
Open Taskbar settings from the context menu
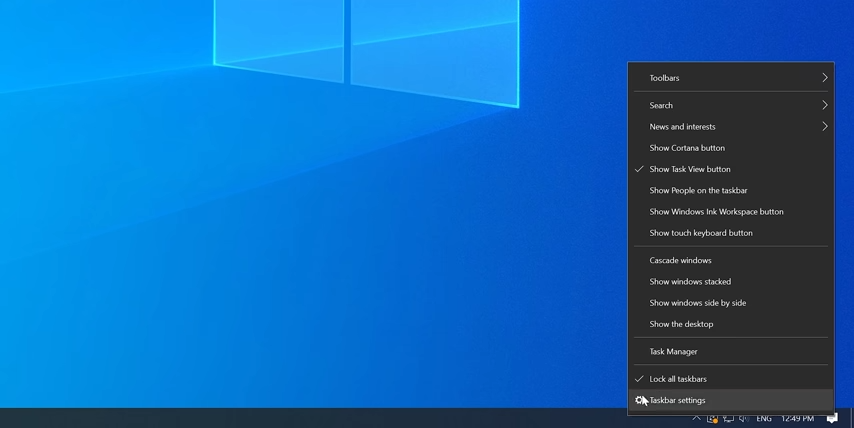click(x=731, y=400)
